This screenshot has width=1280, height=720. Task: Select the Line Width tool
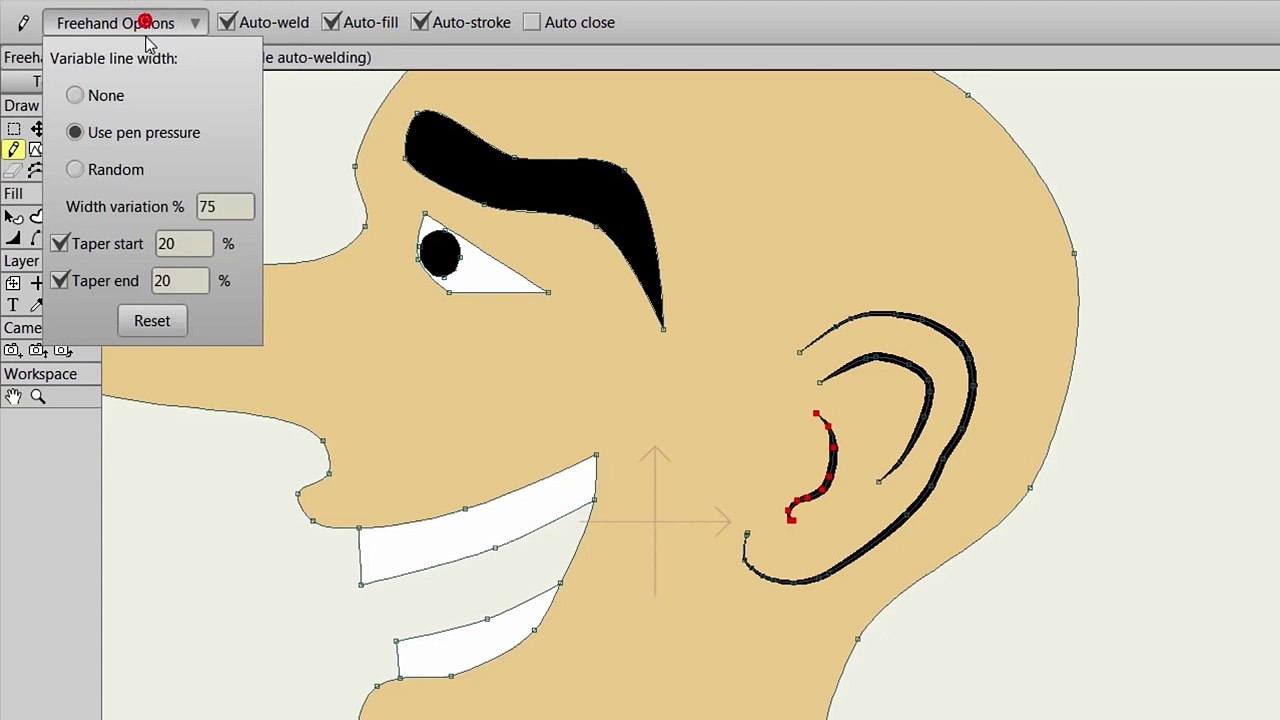[x=13, y=238]
